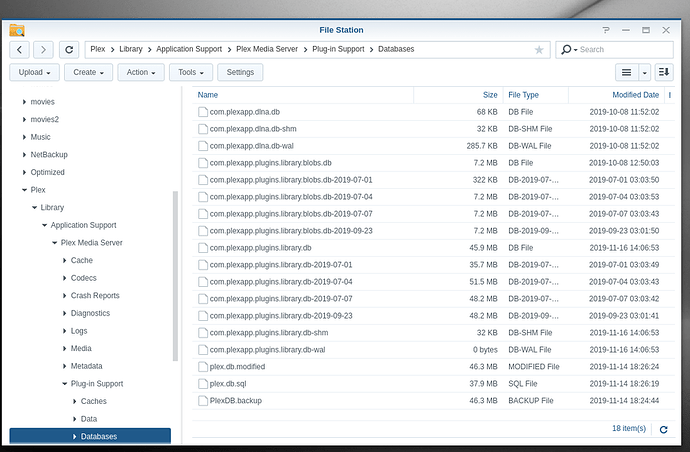Go back with the left arrow button
Screen dimensions: 690x452
coord(19,50)
